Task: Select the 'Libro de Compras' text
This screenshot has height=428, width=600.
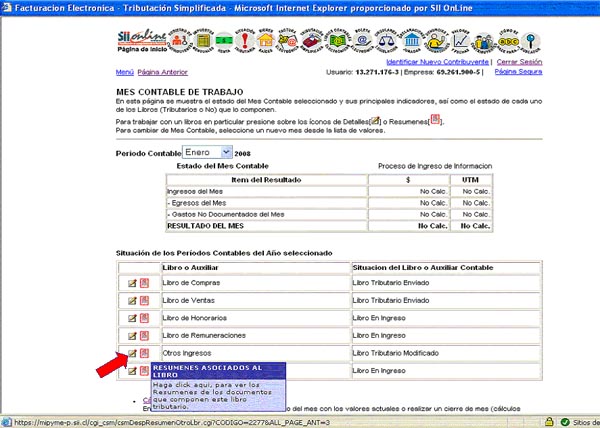Action: click(x=191, y=283)
